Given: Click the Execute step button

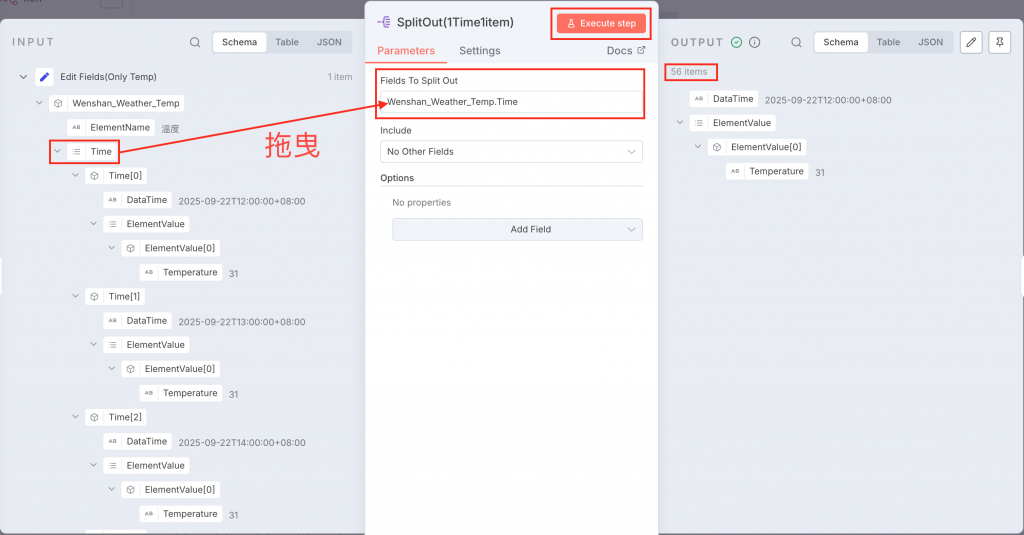Looking at the screenshot, I should [x=601, y=24].
